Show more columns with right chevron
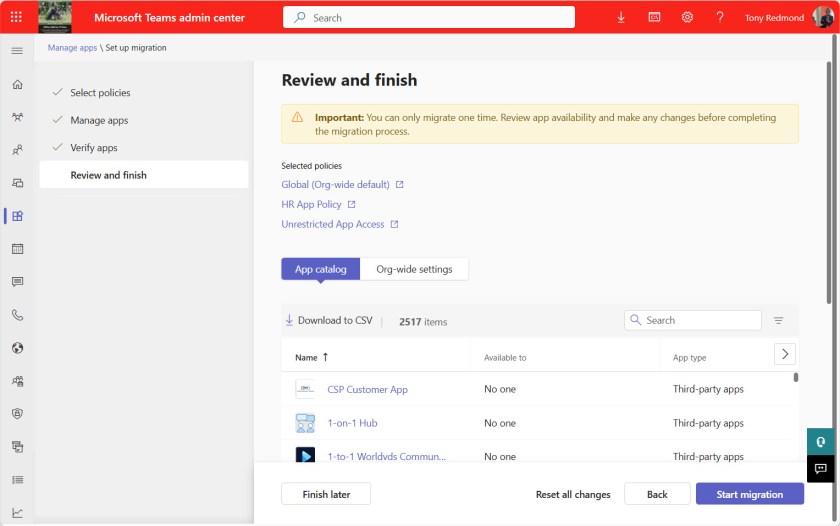Viewport: 840px width, 526px height. pos(785,354)
